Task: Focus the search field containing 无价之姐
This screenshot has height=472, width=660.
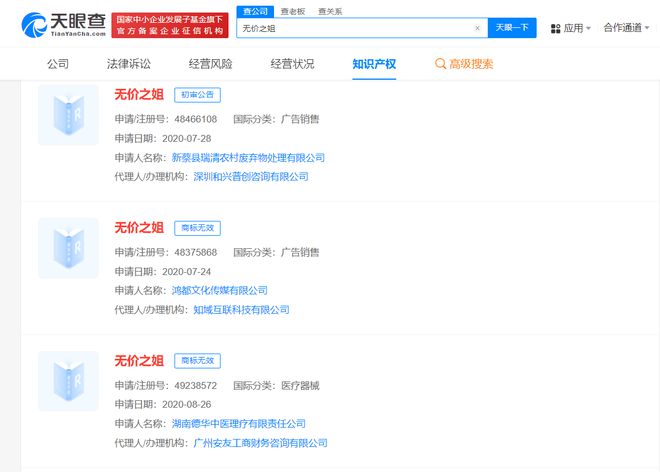Action: coord(362,28)
